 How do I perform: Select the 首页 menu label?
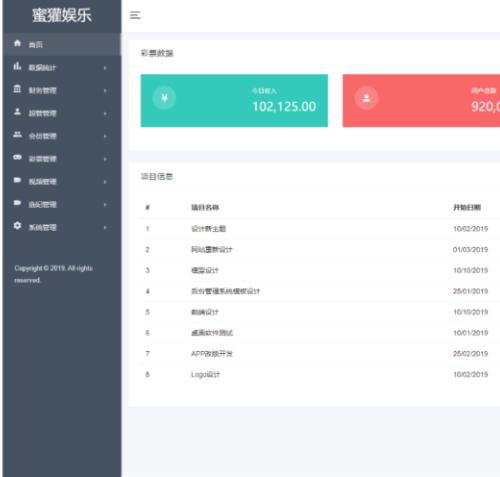35,45
